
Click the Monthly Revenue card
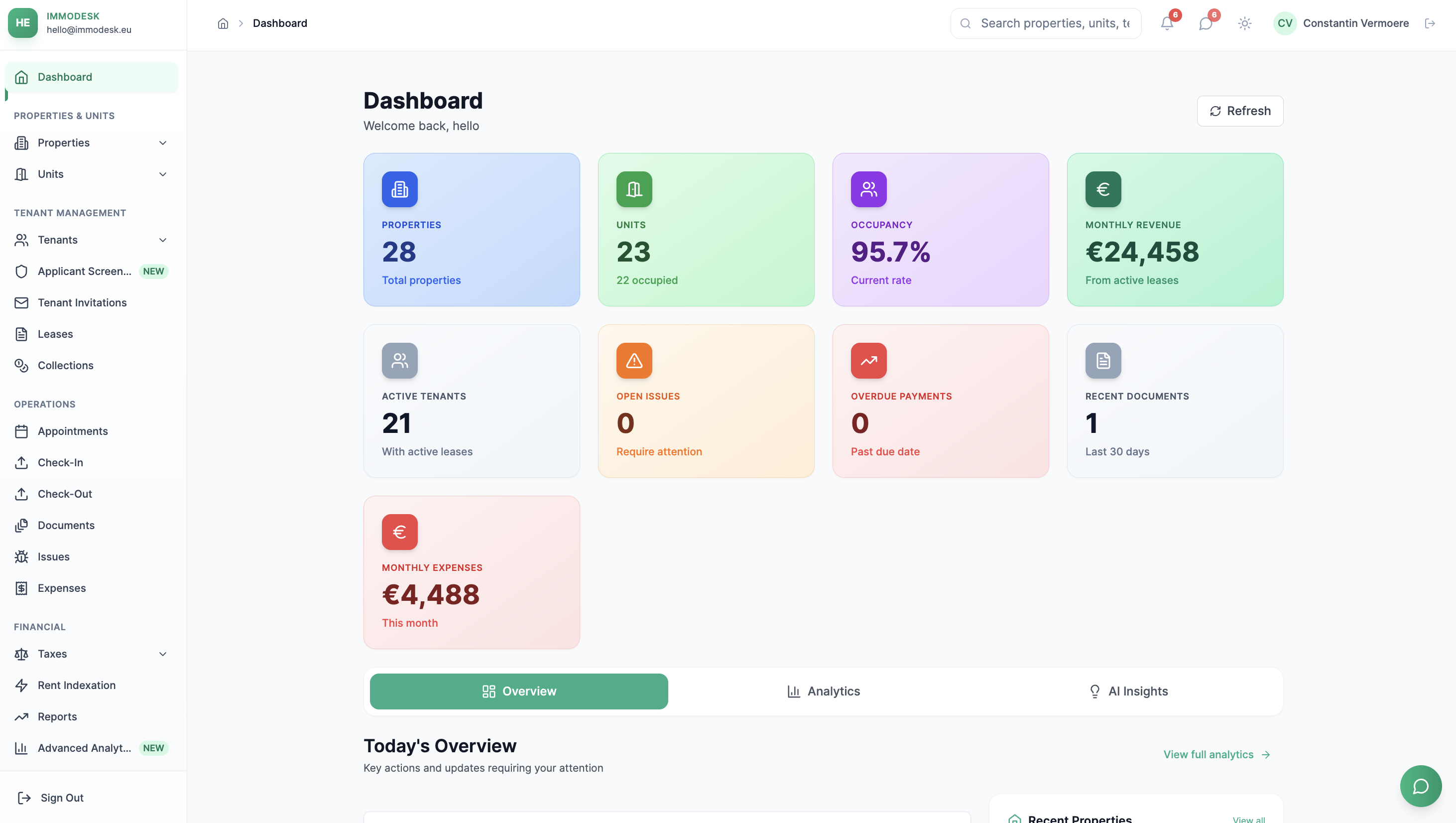(x=1175, y=230)
